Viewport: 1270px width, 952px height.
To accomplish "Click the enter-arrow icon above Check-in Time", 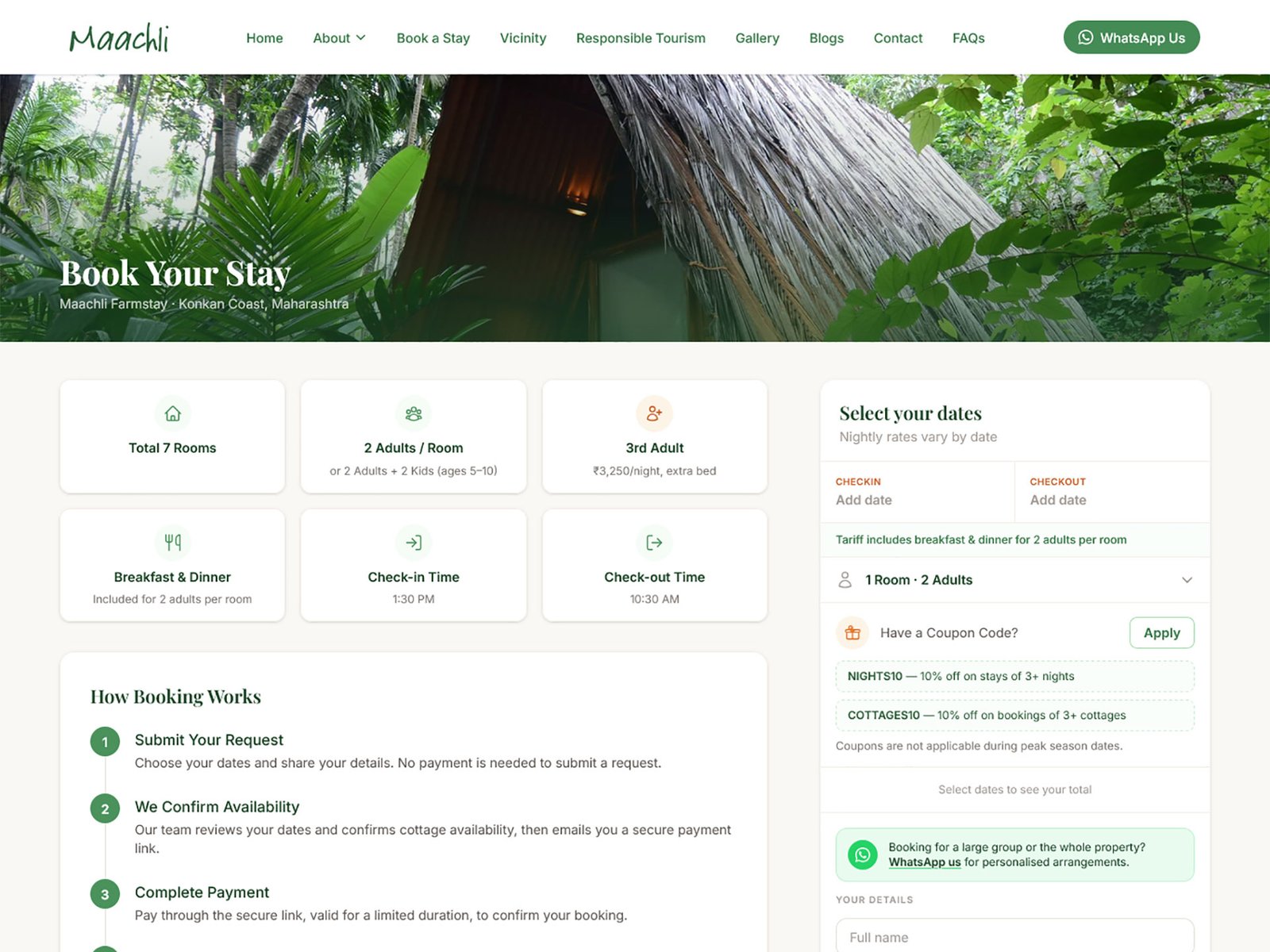I will tap(414, 543).
